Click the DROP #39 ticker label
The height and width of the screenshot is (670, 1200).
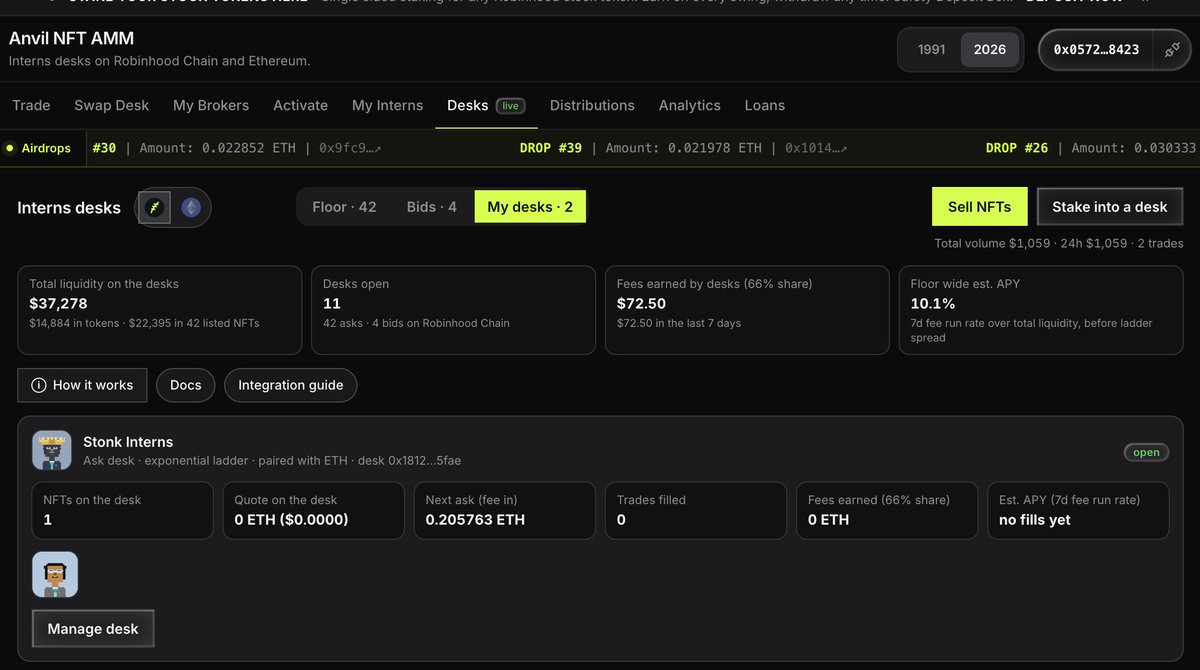pyautogui.click(x=551, y=148)
